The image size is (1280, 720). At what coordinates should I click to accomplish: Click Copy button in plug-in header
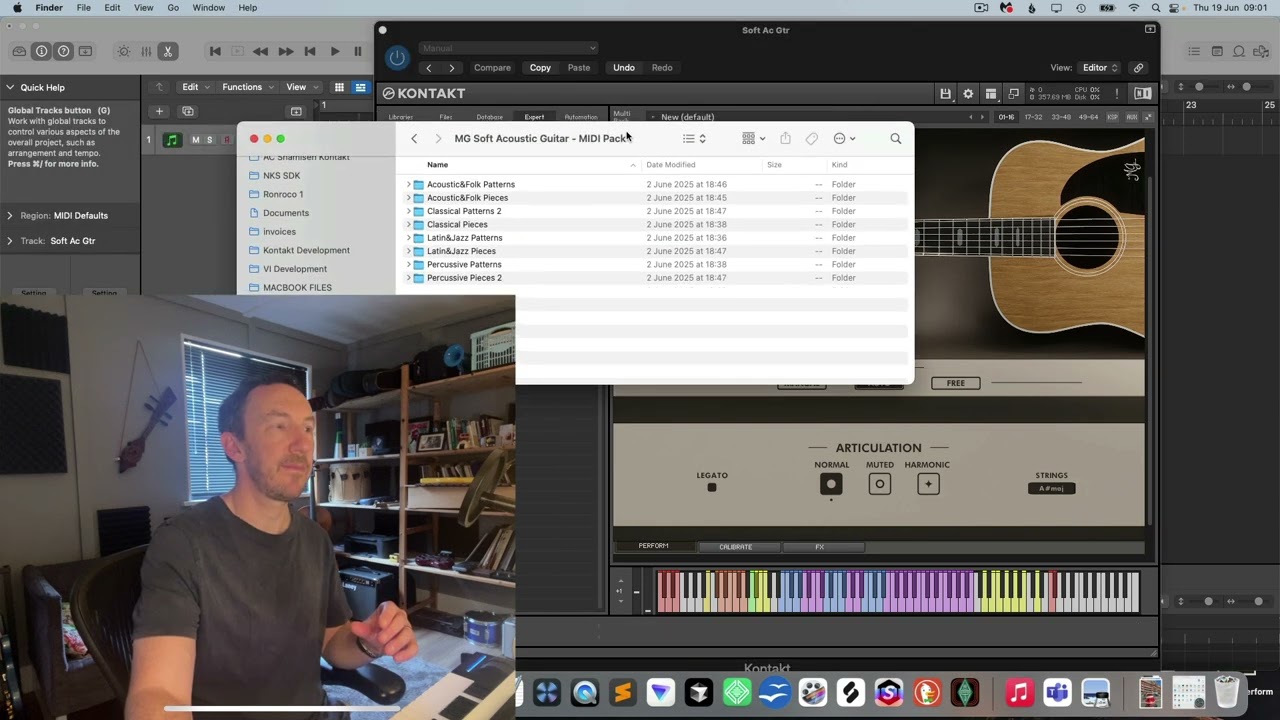click(x=540, y=68)
